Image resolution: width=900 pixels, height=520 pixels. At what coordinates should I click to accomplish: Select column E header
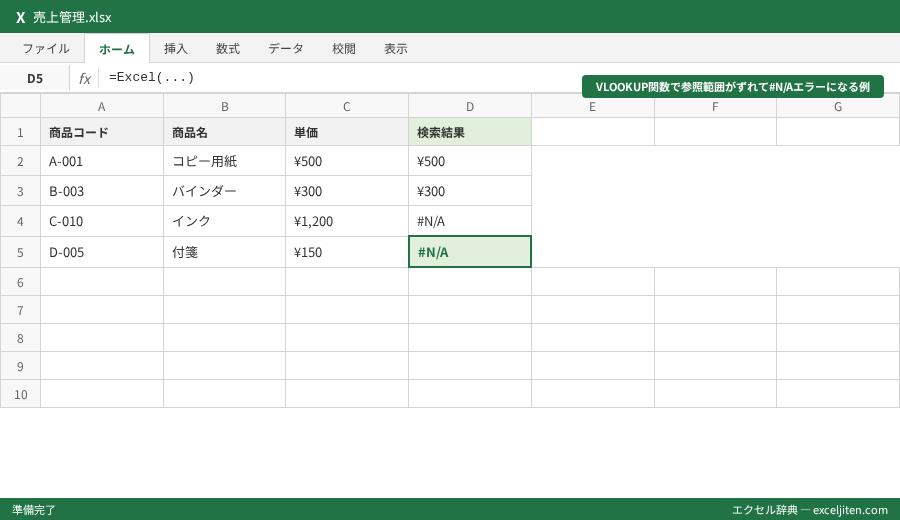pos(593,106)
